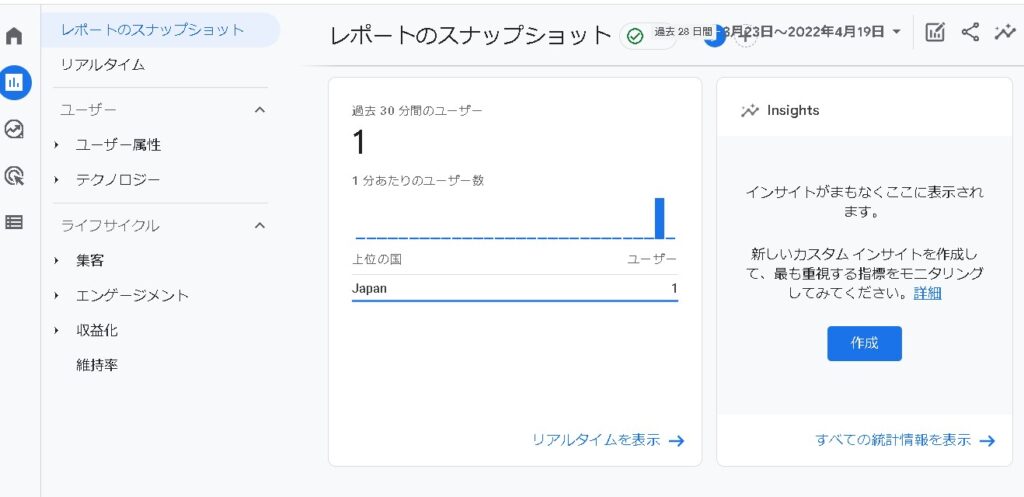Click the 作成 button

864,343
